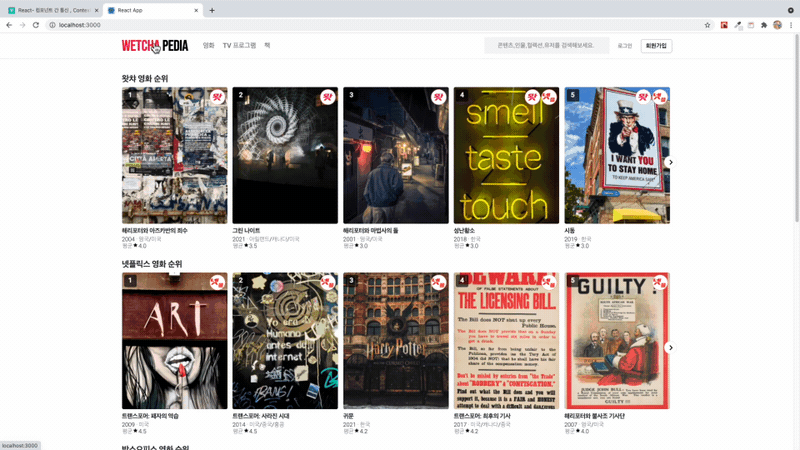800x450 pixels.
Task: Open the I Want You To Stay Home poster
Action: 617,155
